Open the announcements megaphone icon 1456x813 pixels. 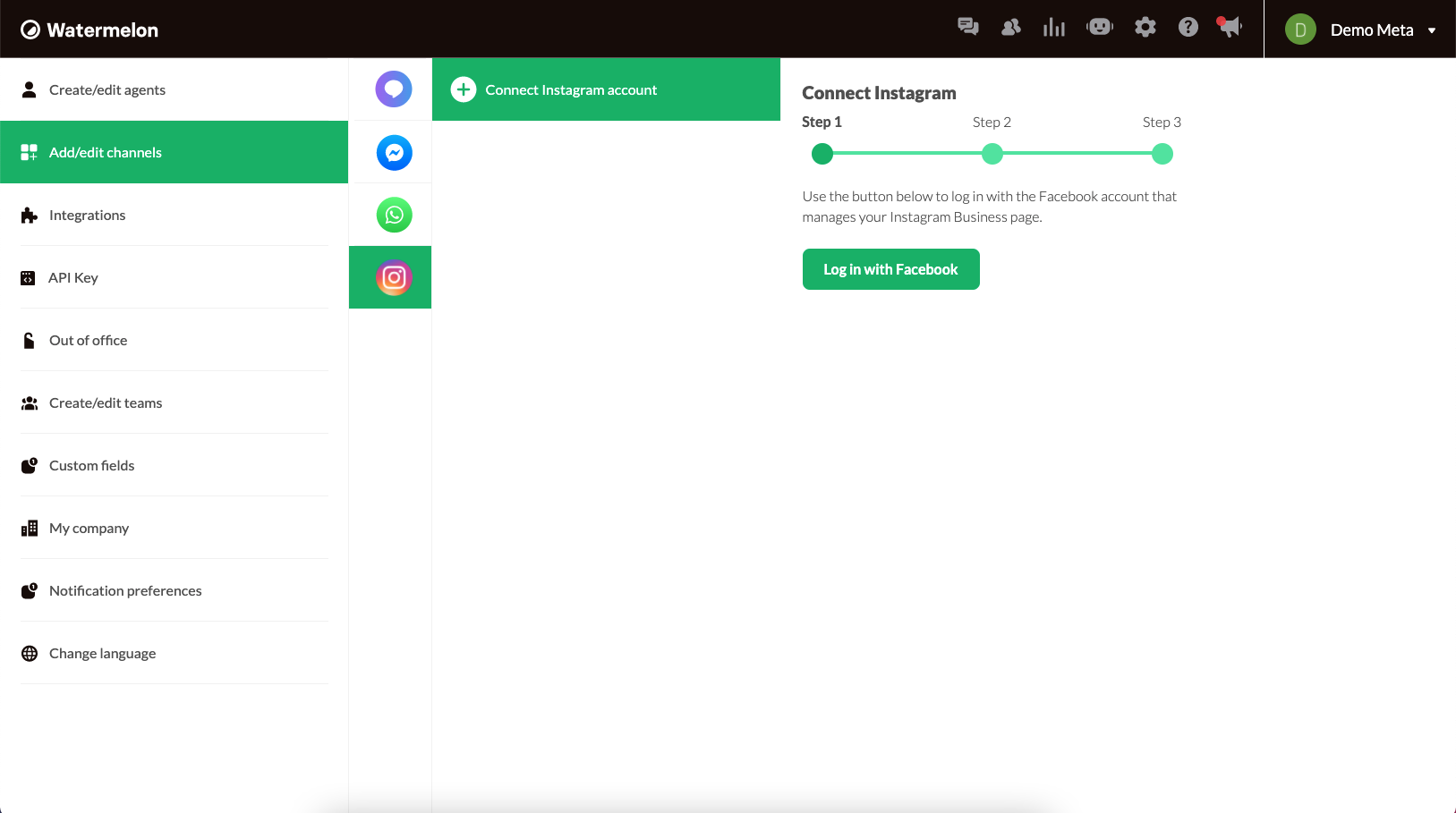tap(1230, 27)
